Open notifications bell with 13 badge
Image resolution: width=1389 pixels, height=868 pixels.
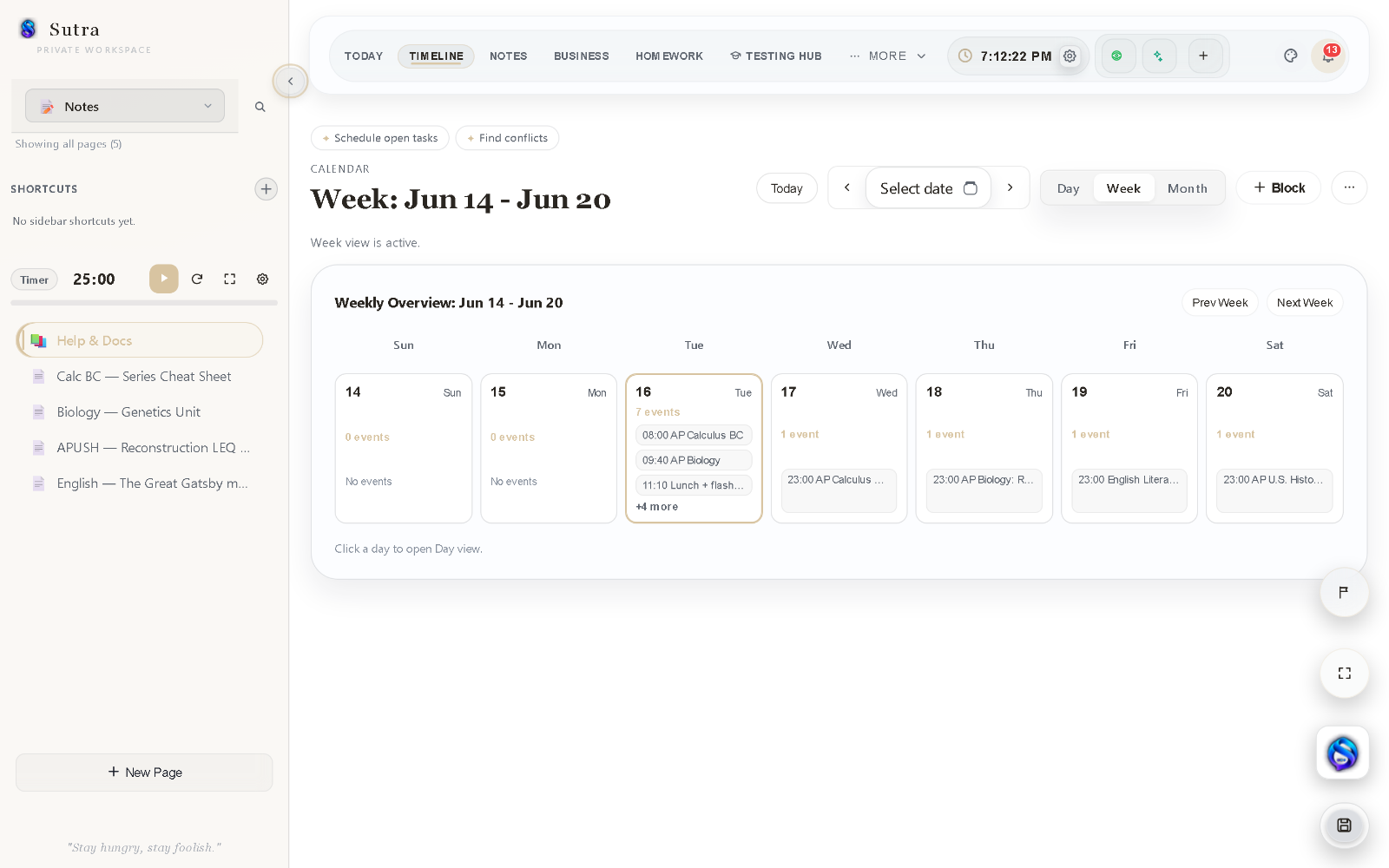1327,56
